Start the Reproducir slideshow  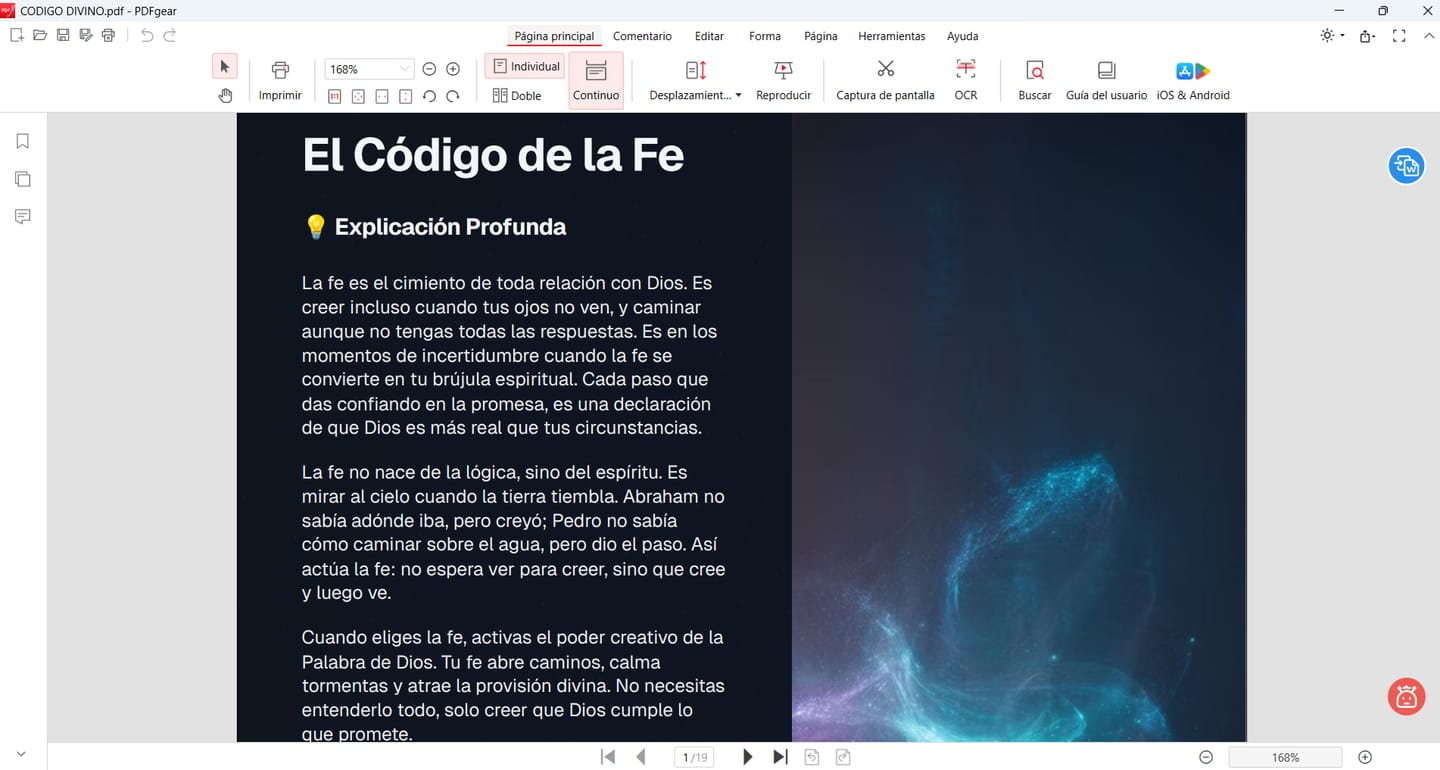tap(784, 80)
